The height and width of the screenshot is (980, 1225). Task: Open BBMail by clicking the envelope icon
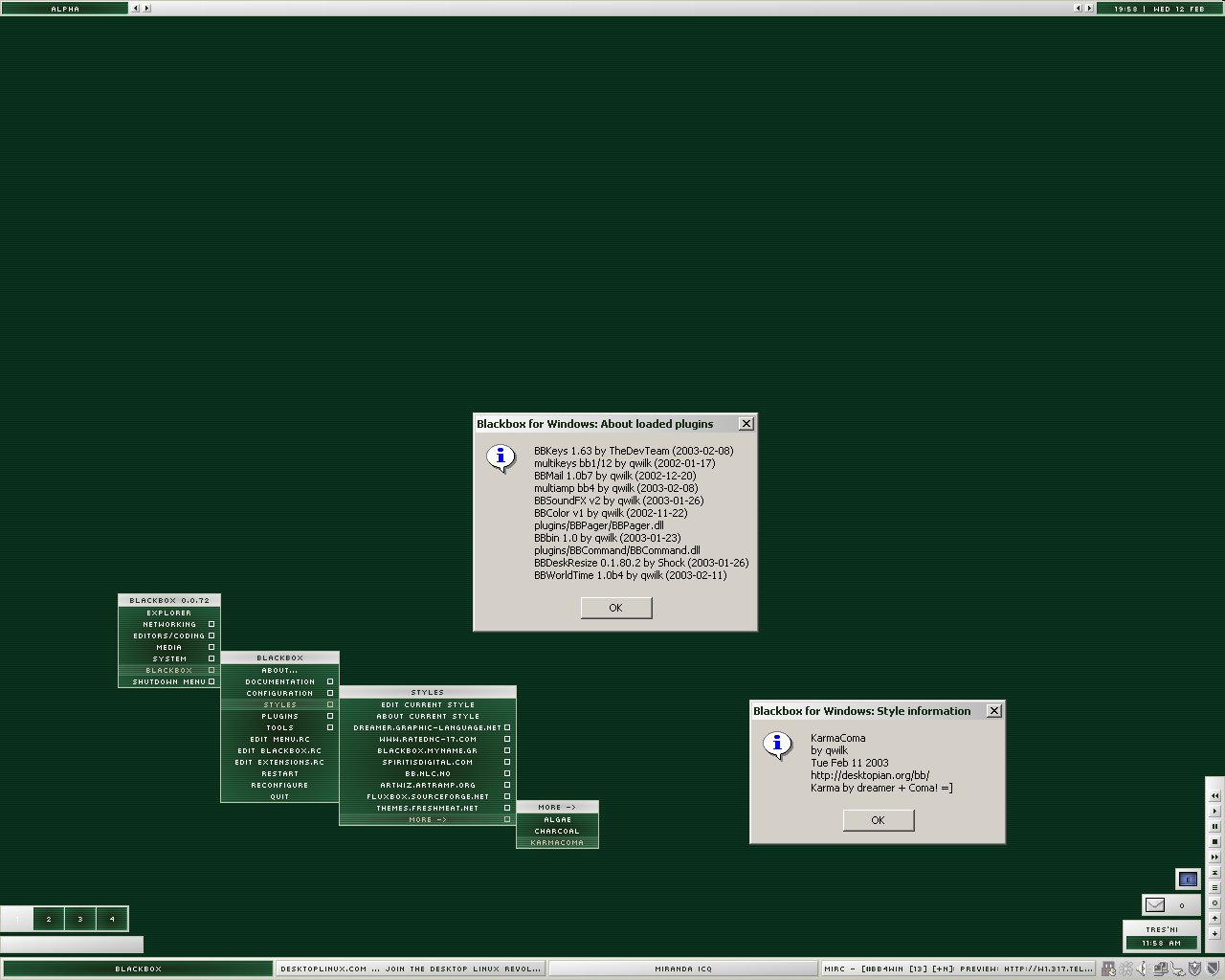pyautogui.click(x=1155, y=905)
